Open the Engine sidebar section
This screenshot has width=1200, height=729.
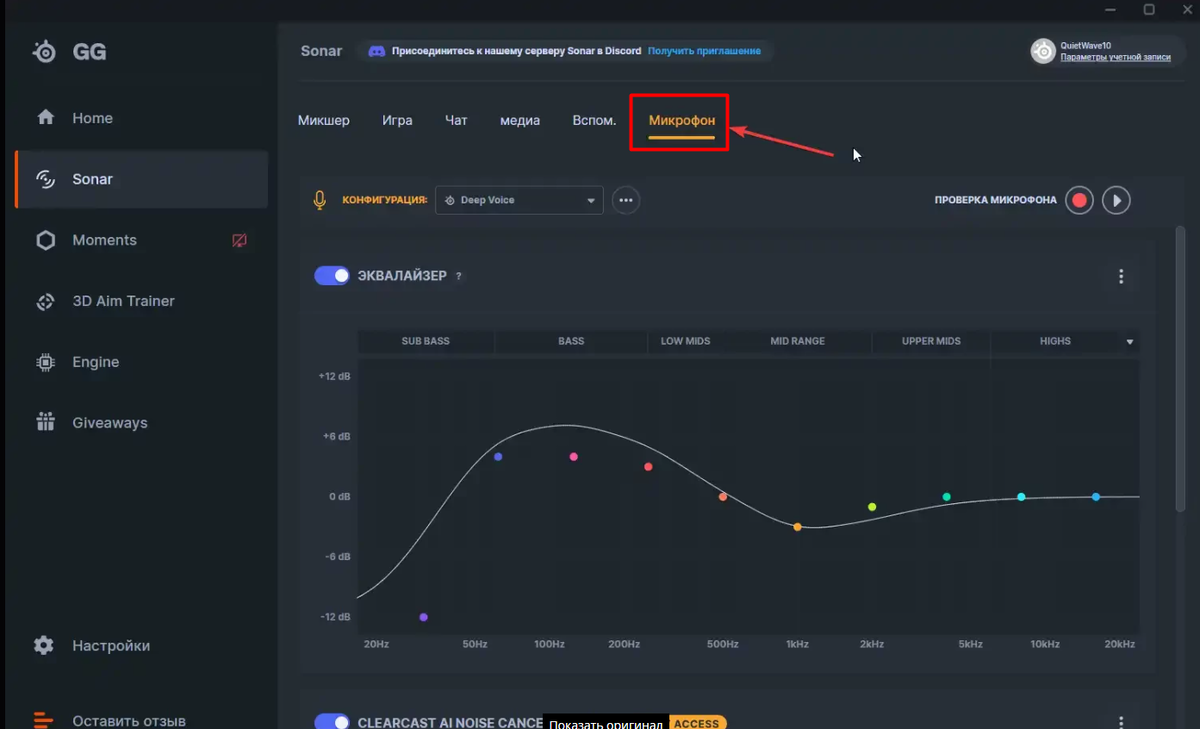click(x=141, y=362)
